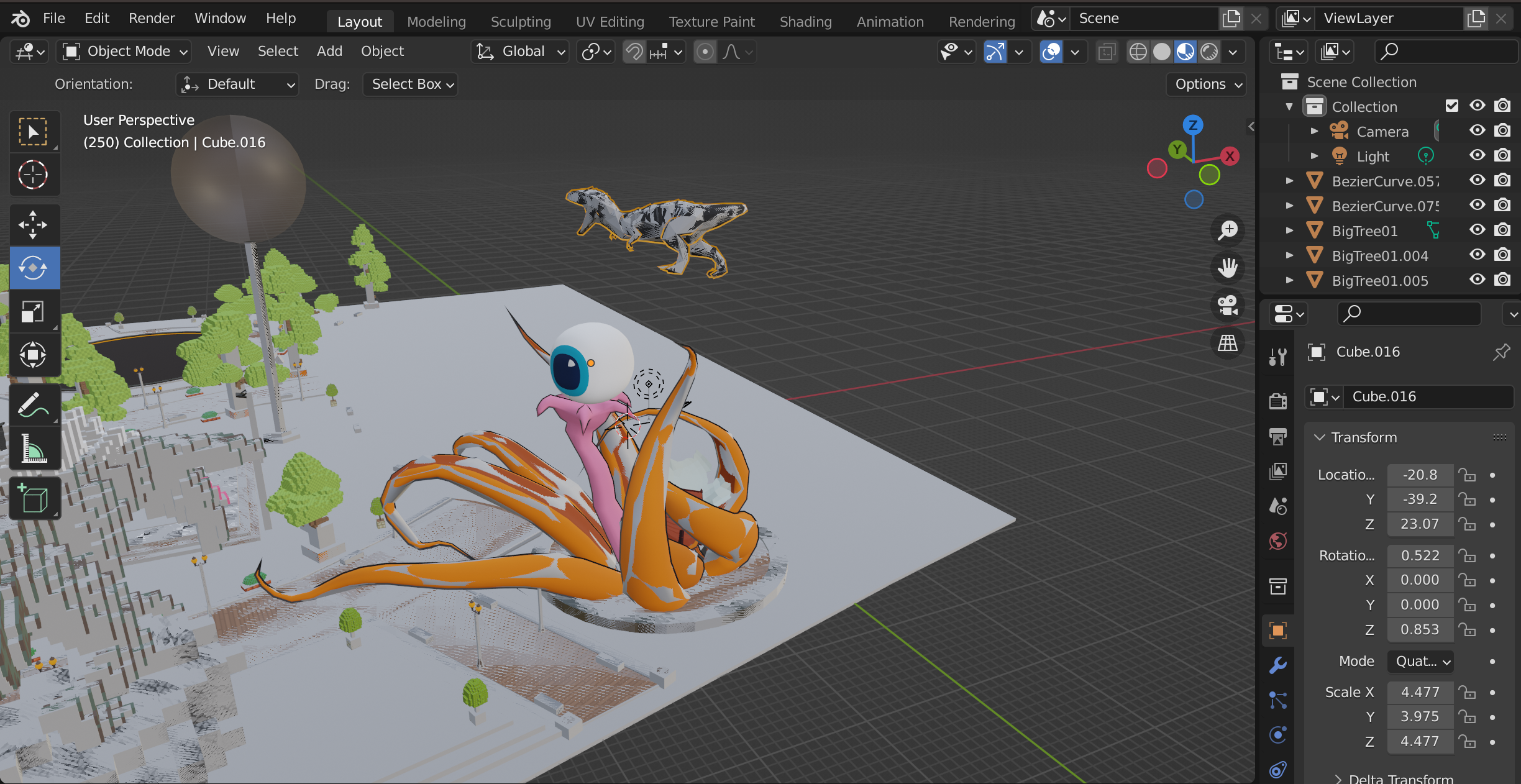Hide the Camera object in outliner

(1477, 131)
